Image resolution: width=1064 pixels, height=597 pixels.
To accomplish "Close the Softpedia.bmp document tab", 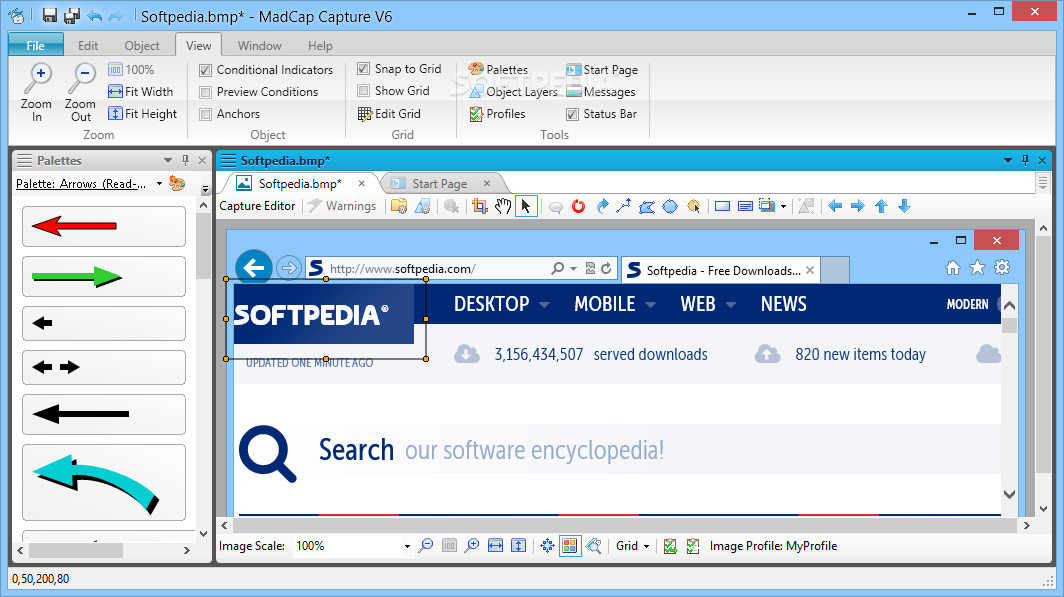I will [362, 183].
